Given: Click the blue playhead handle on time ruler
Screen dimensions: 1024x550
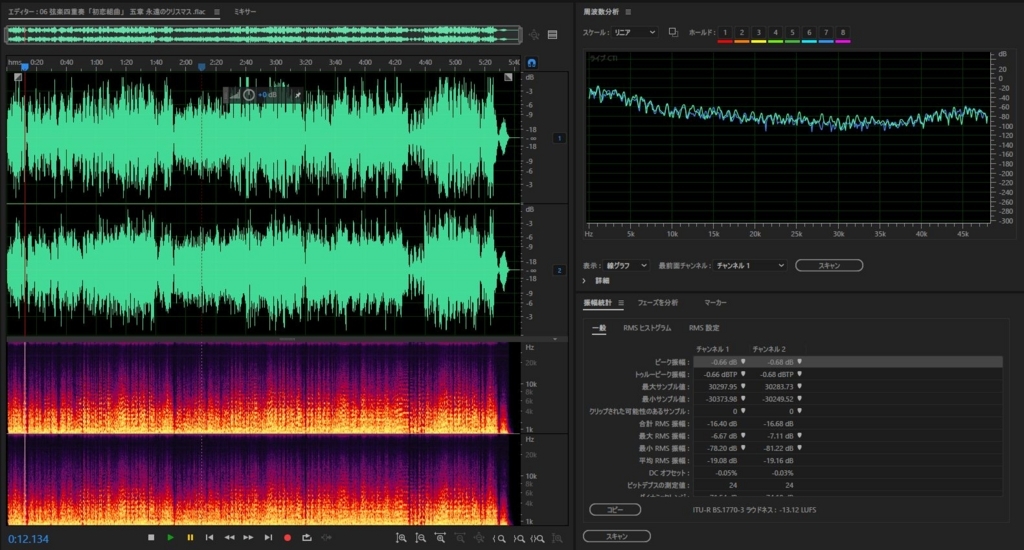Looking at the screenshot, I should [x=25, y=67].
